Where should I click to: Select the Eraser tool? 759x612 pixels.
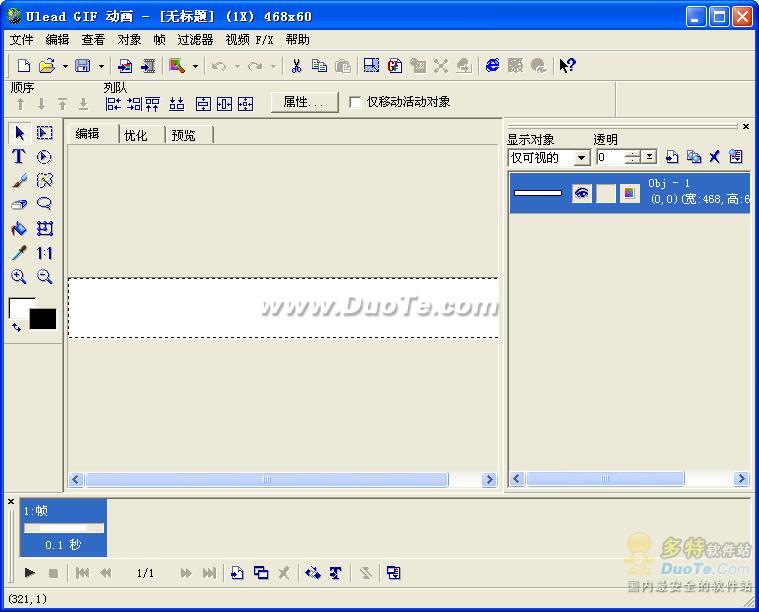pyautogui.click(x=19, y=204)
